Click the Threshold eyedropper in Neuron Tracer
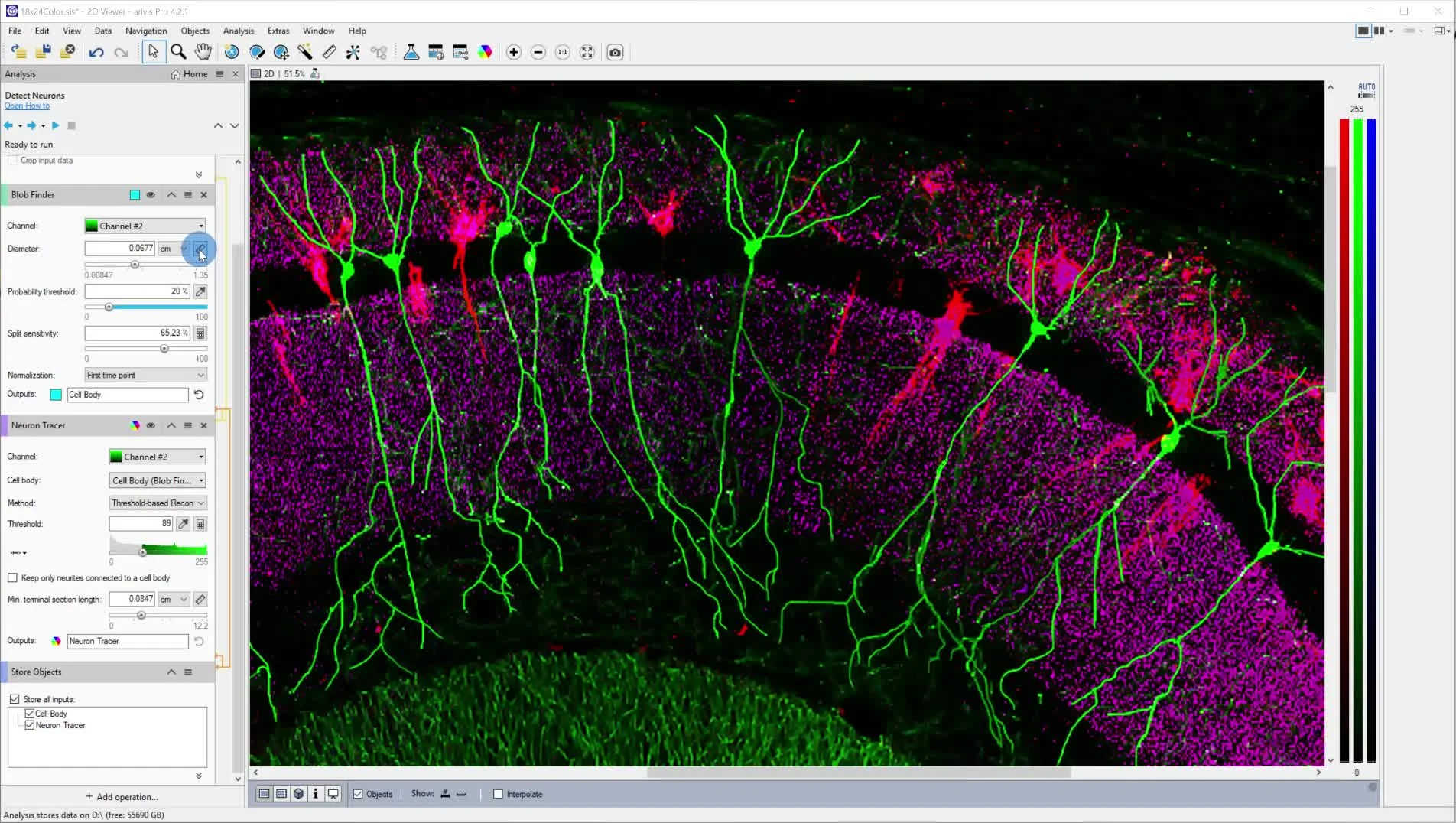Viewport: 1456px width, 823px height. (x=184, y=524)
